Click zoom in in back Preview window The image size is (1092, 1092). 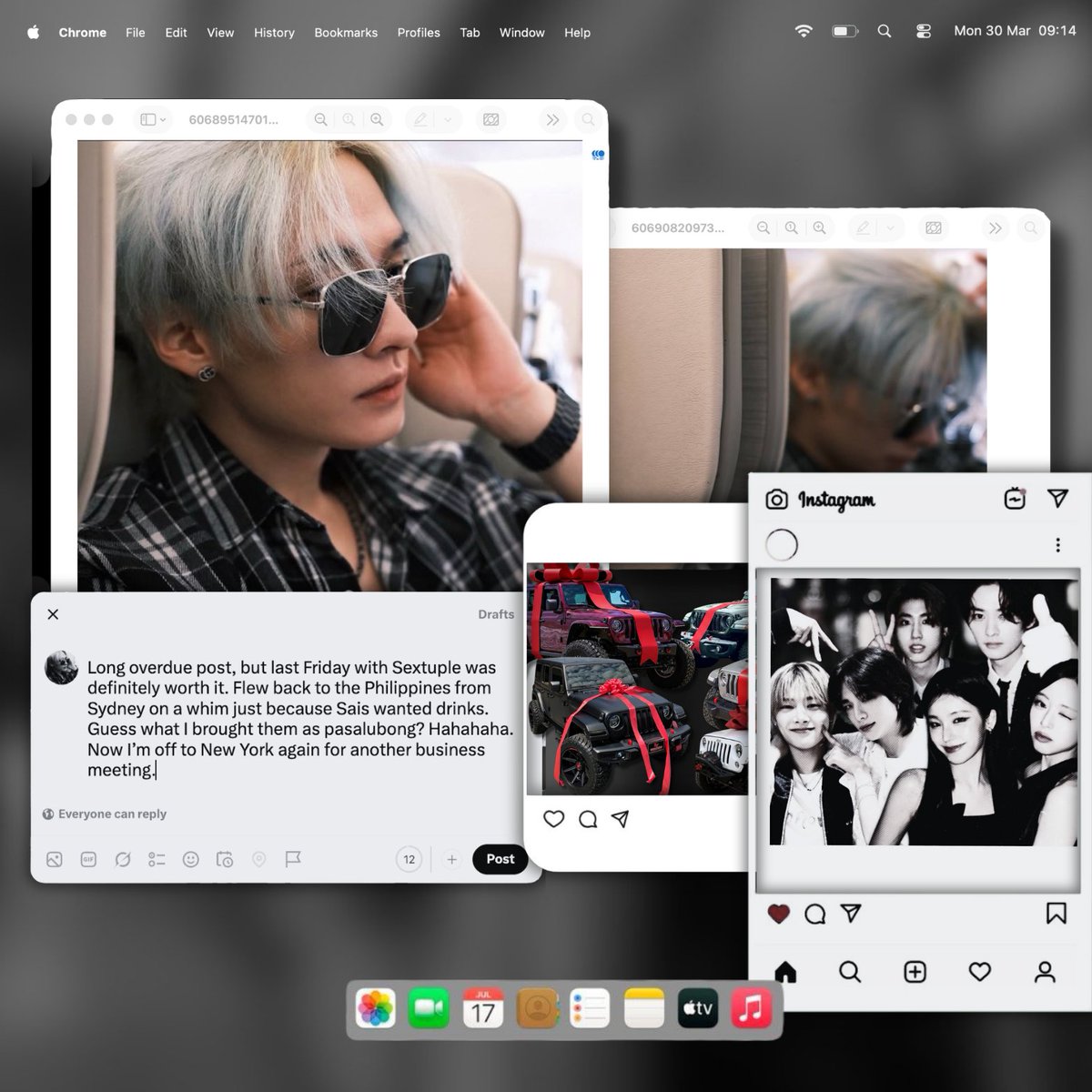coord(820,227)
